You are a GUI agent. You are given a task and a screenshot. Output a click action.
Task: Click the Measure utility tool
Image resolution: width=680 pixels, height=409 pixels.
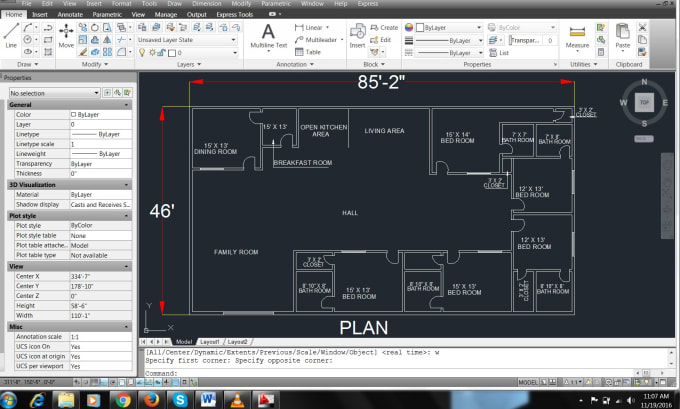[577, 36]
